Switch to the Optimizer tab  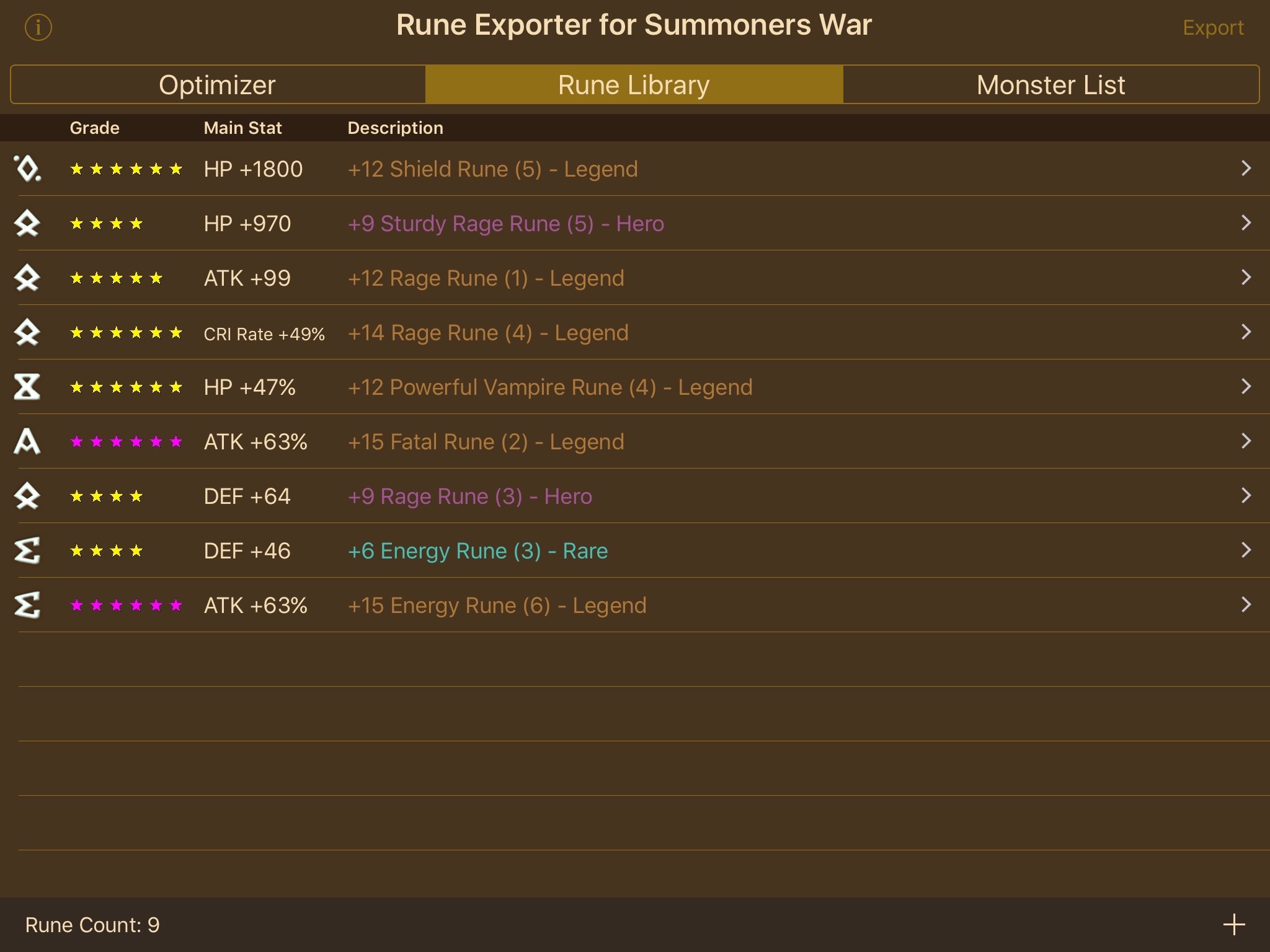coord(218,85)
